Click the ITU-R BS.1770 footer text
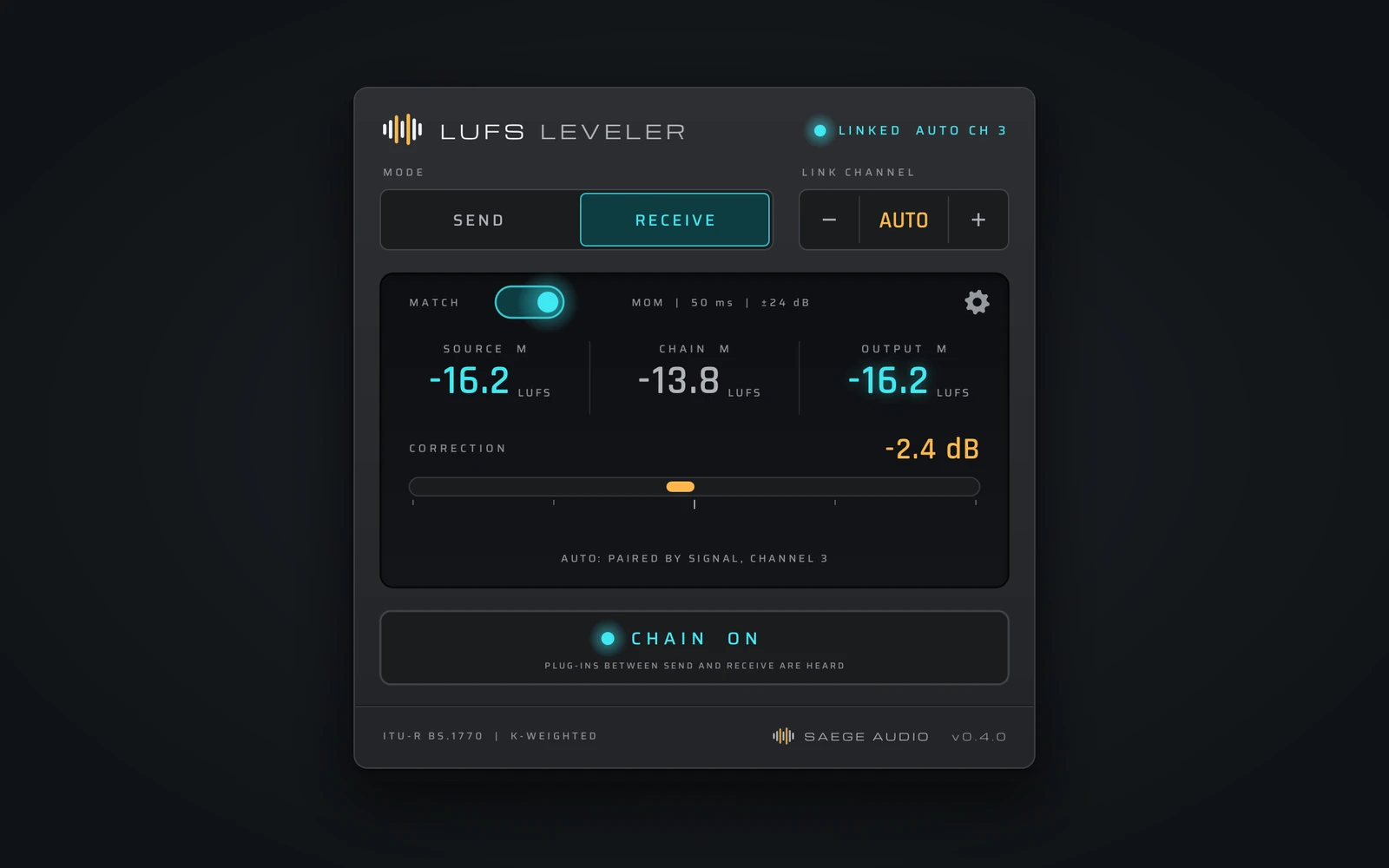The width and height of the screenshot is (1389, 868). pos(432,736)
